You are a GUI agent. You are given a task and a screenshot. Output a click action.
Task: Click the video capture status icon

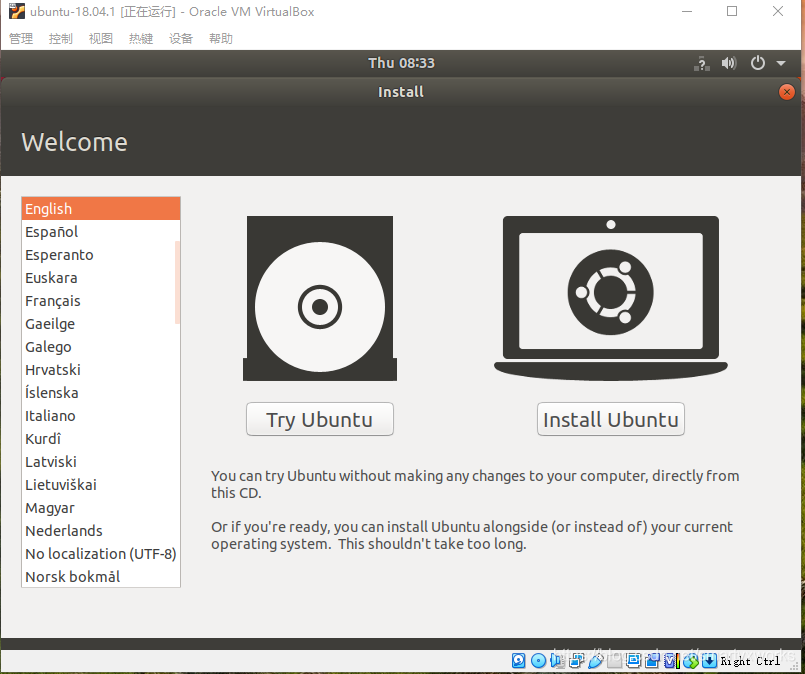tap(653, 660)
